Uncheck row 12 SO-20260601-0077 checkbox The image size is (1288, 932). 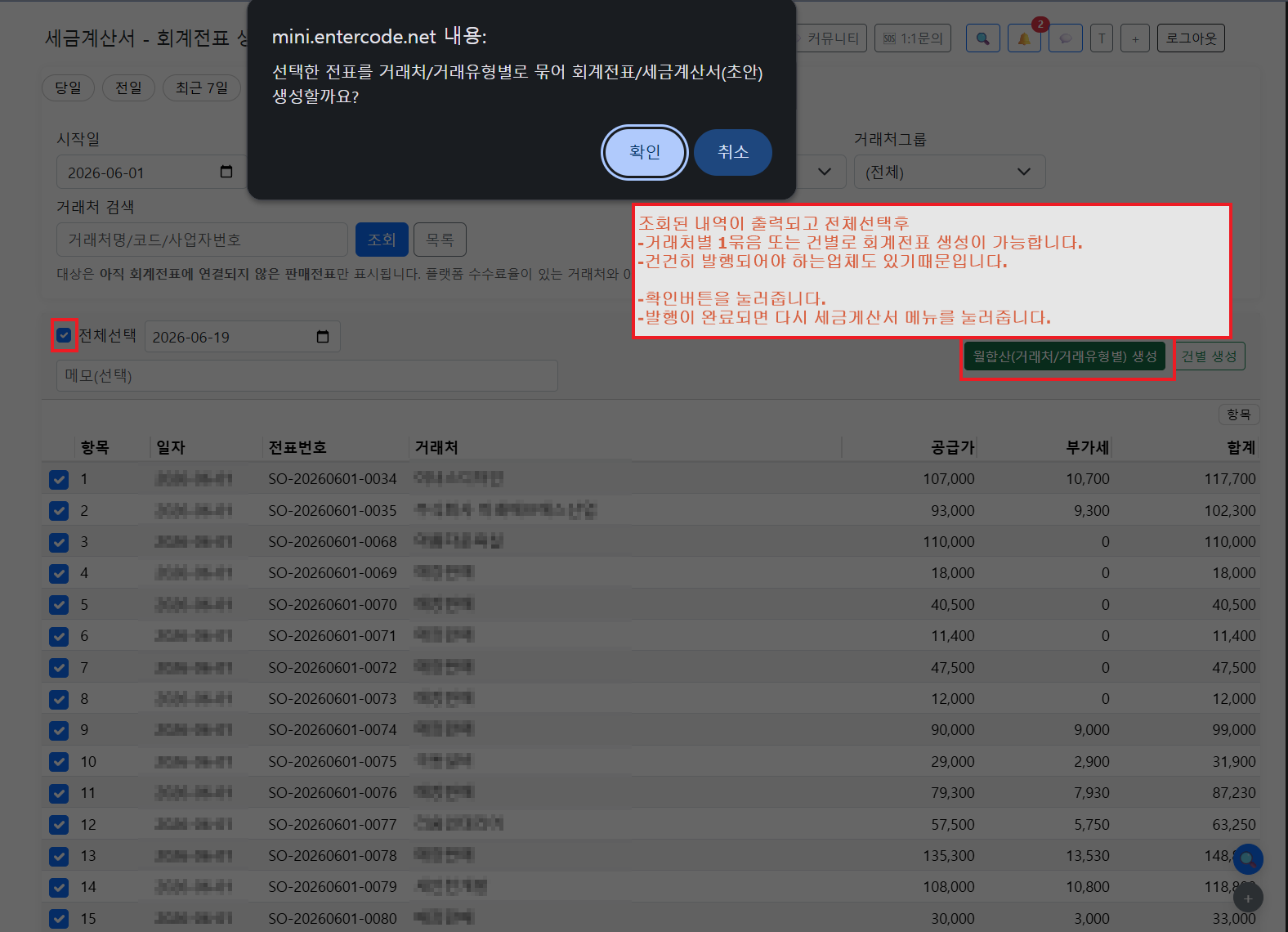pos(59,825)
